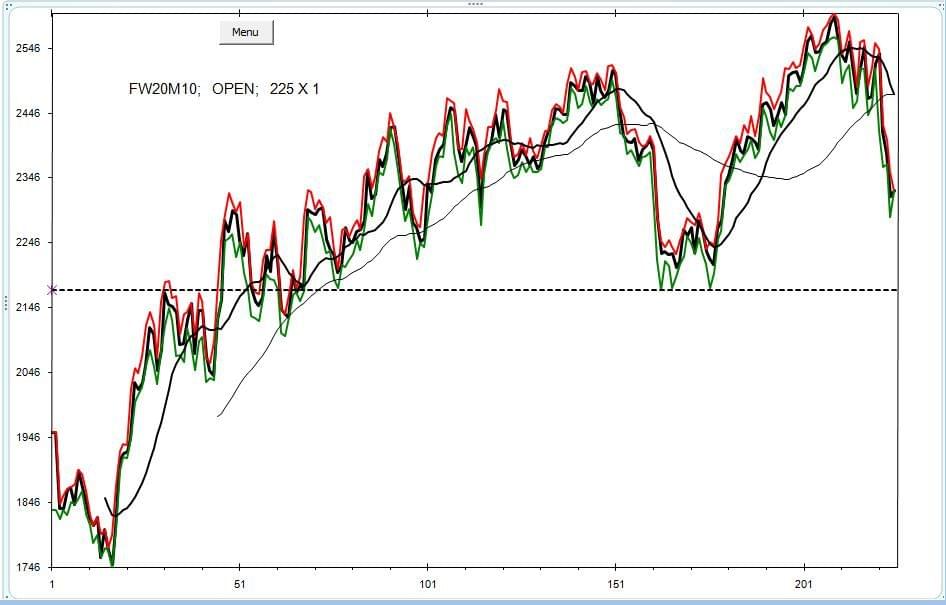Select the y-axis label 2446
The width and height of the screenshot is (946, 605).
click(x=27, y=113)
